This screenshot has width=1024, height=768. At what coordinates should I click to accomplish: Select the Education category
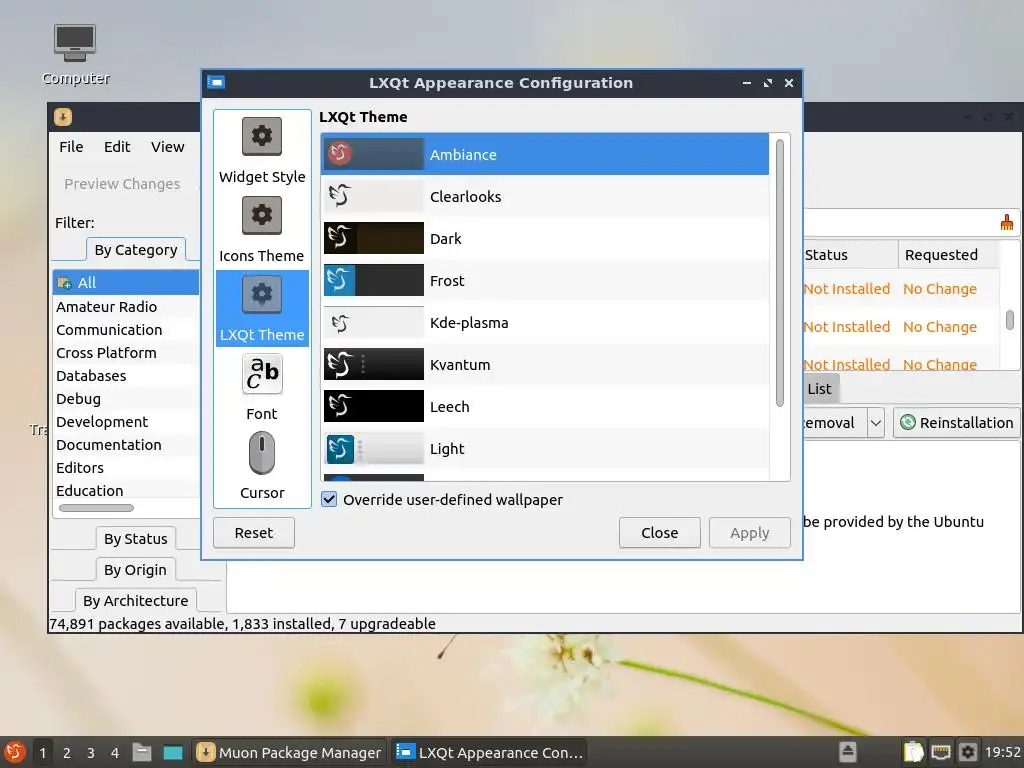(126, 490)
